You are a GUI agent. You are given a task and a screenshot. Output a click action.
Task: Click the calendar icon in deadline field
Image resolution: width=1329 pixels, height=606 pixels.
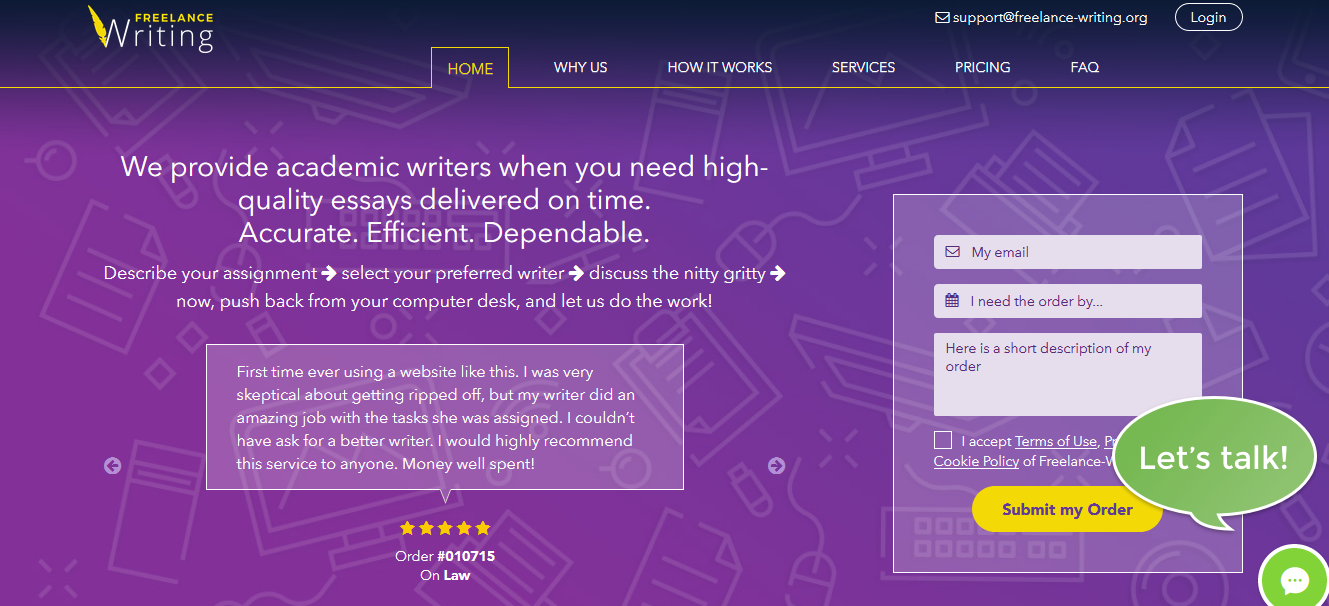pyautogui.click(x=952, y=301)
